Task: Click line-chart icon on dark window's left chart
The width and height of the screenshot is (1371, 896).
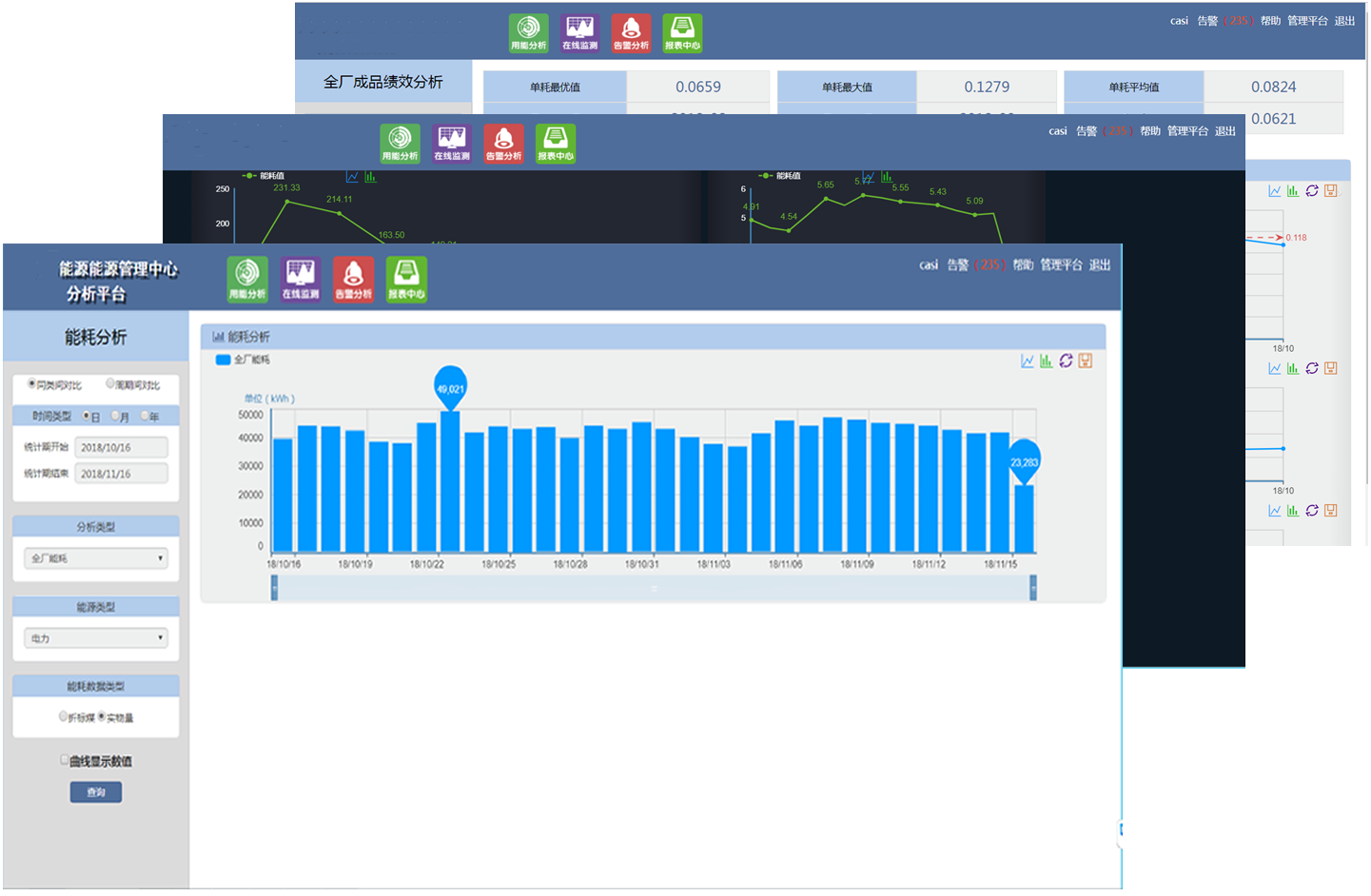Action: (x=353, y=177)
